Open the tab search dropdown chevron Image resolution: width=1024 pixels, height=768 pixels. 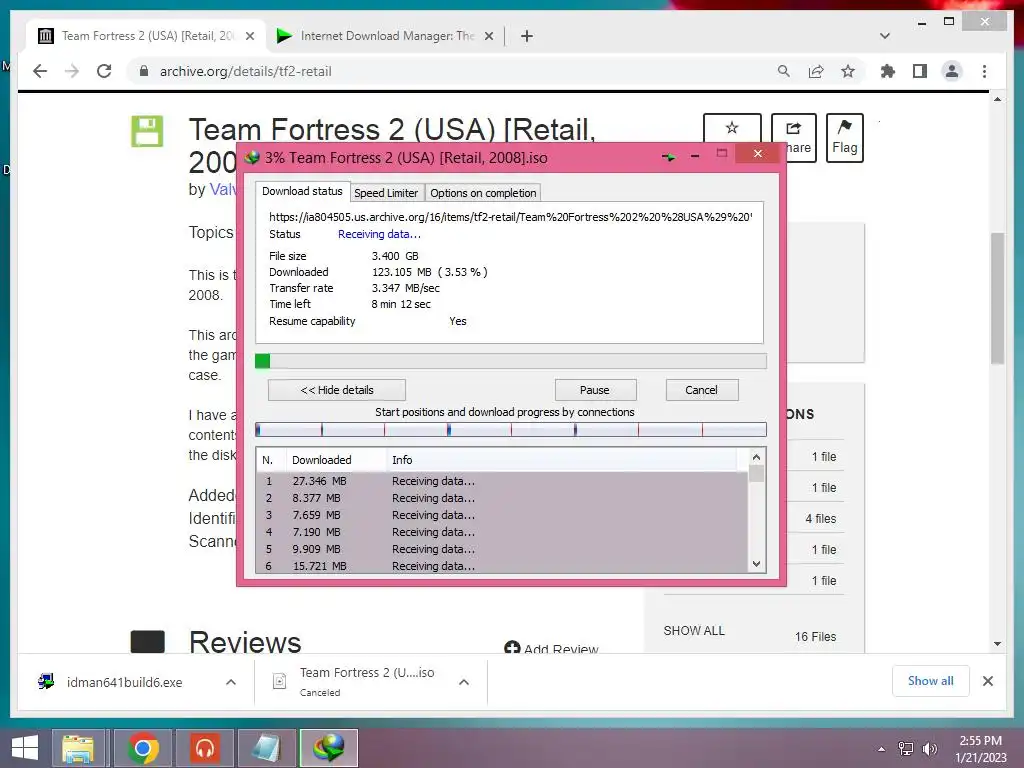[x=885, y=36]
